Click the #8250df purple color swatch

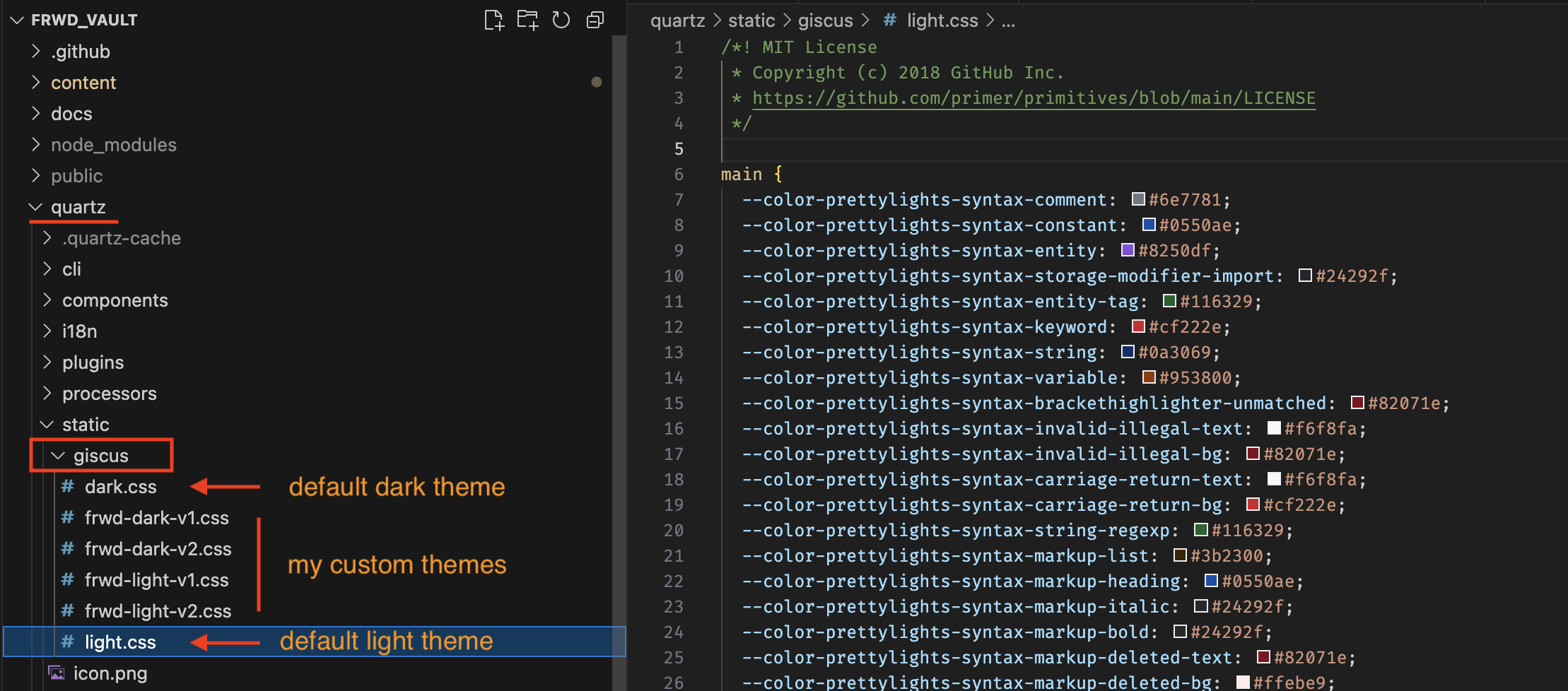pos(1128,251)
